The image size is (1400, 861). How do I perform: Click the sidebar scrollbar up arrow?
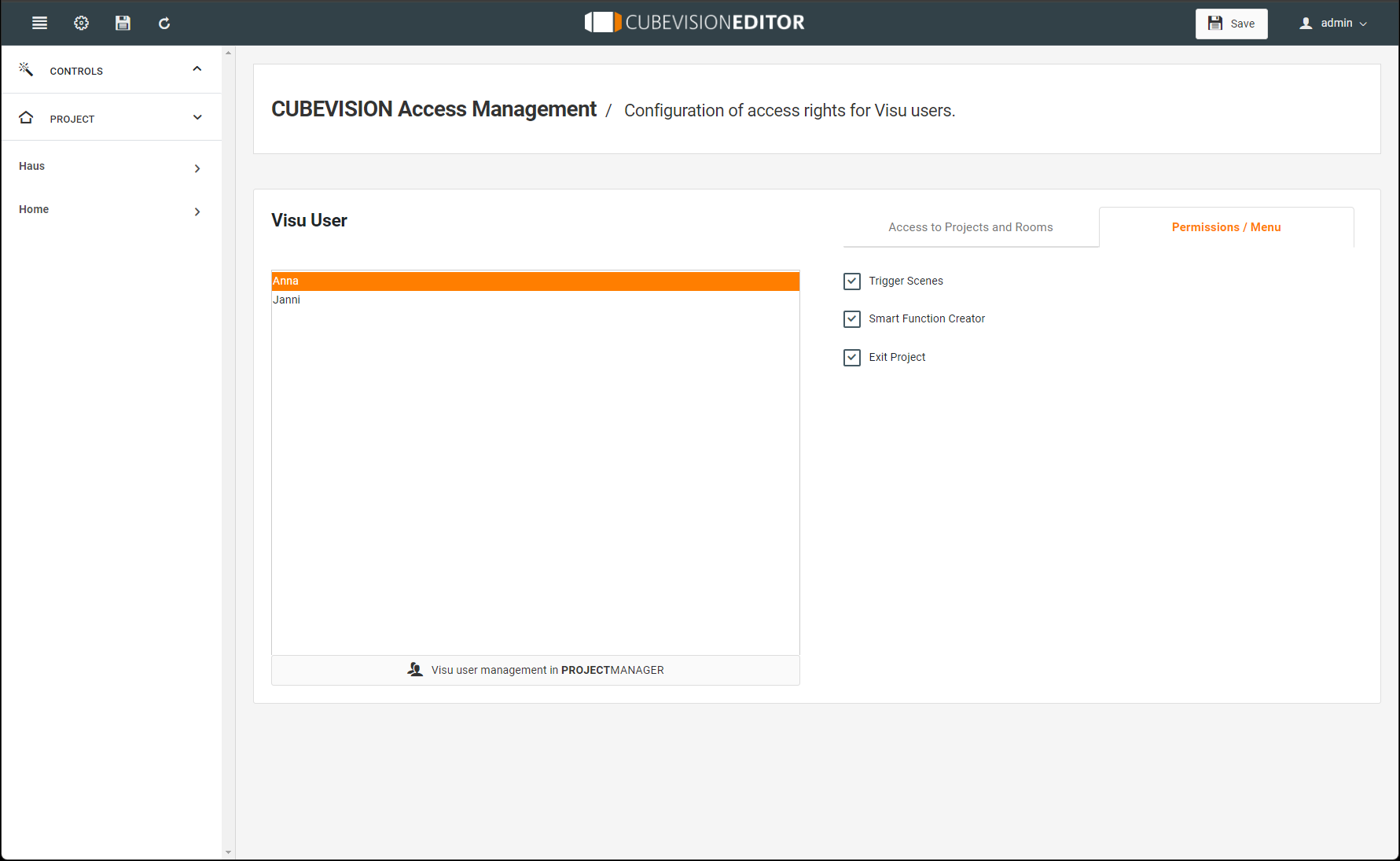coord(229,53)
